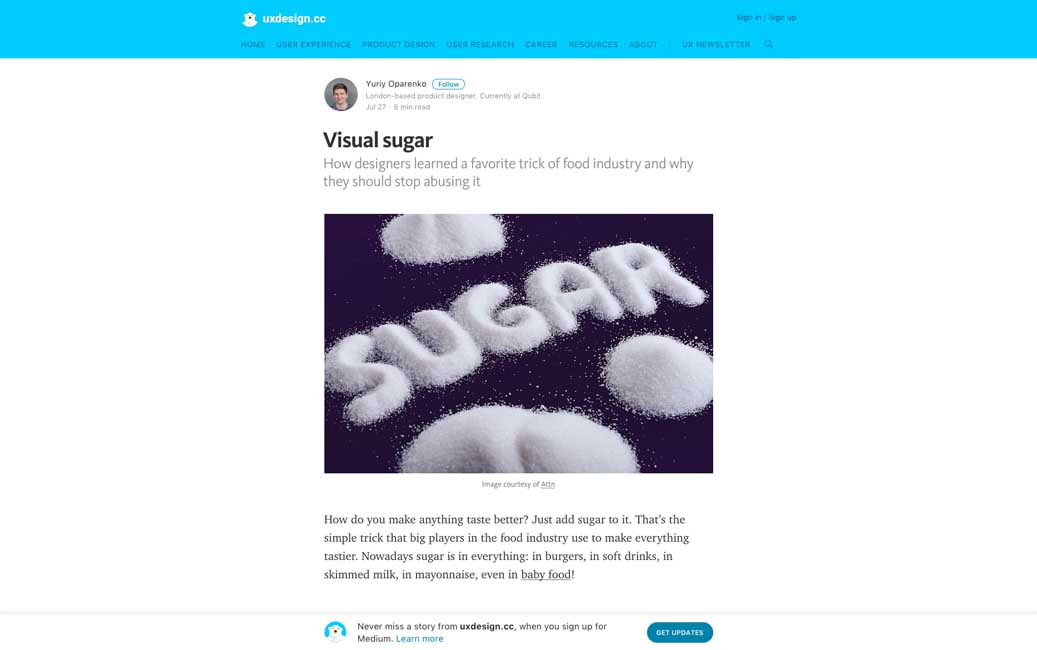Open the UX NEWSLETTER link
The height and width of the screenshot is (650, 1037).
(x=716, y=45)
